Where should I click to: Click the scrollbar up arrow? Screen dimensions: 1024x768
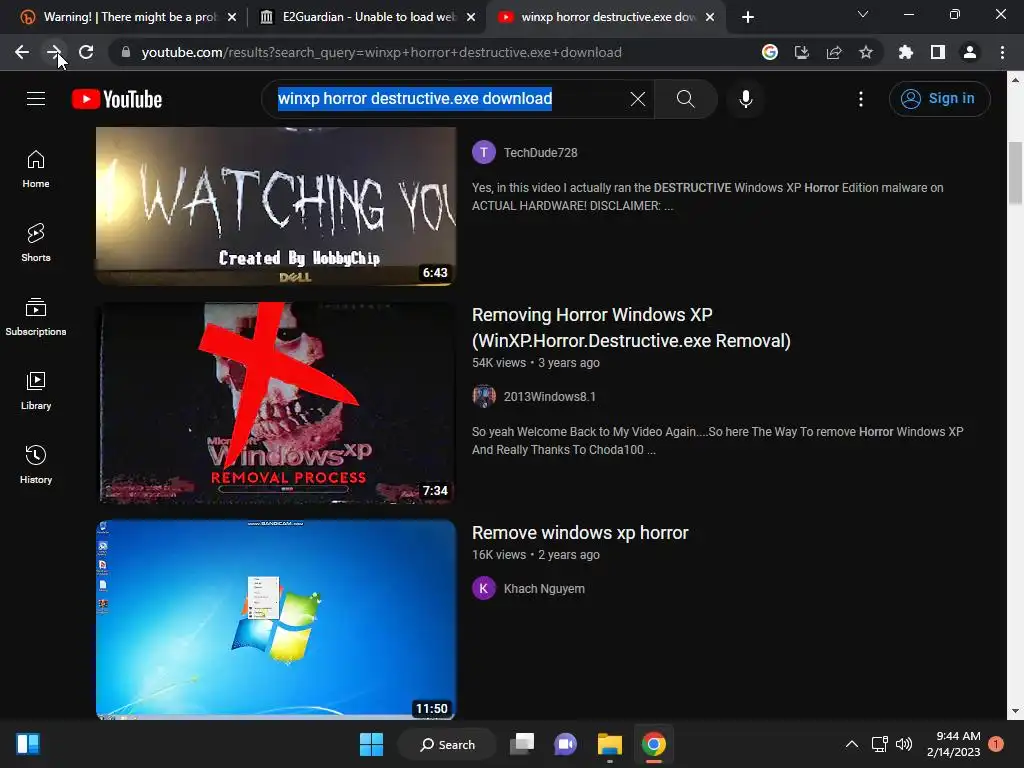click(x=1015, y=80)
